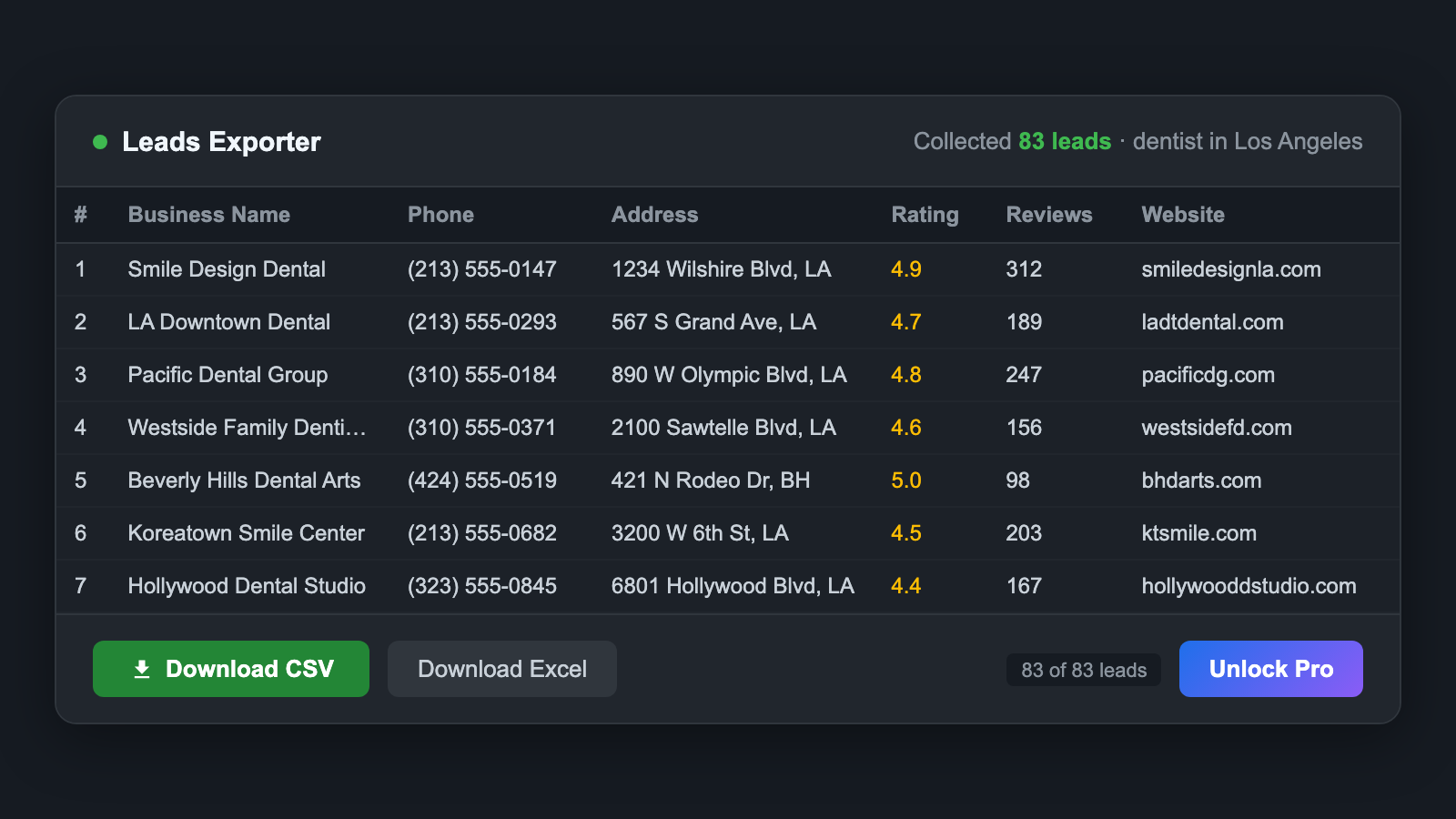Screen dimensions: 1456x819
Task: Click the Unlock Pro button
Action: [x=1270, y=669]
